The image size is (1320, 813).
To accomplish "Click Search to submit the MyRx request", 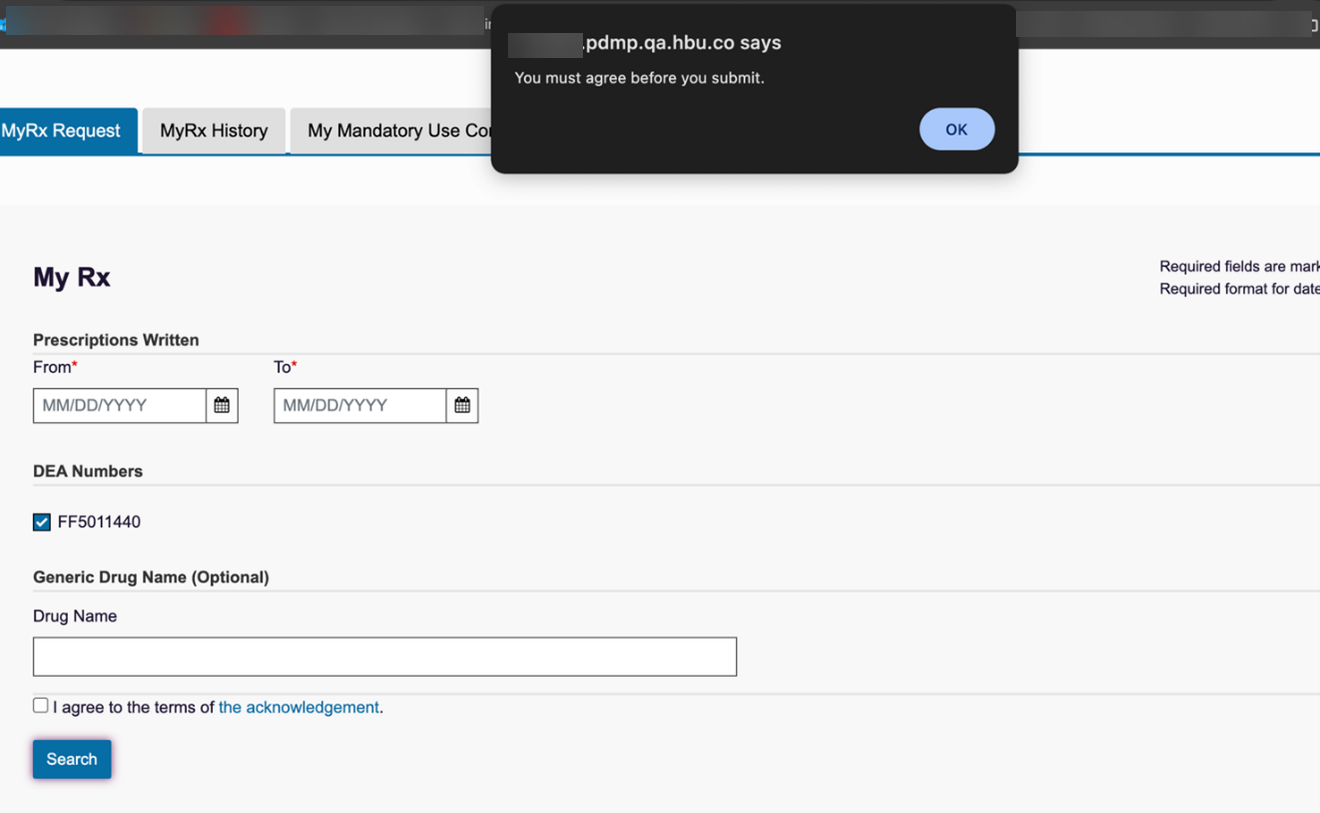I will [71, 759].
